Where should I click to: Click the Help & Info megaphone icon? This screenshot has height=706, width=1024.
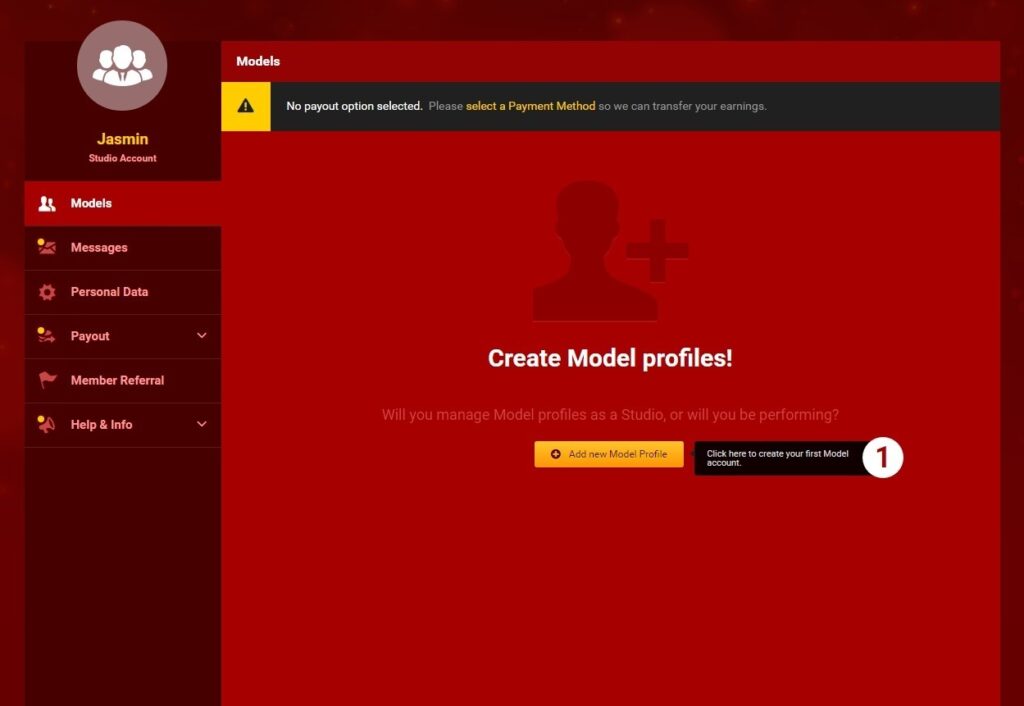[45, 424]
